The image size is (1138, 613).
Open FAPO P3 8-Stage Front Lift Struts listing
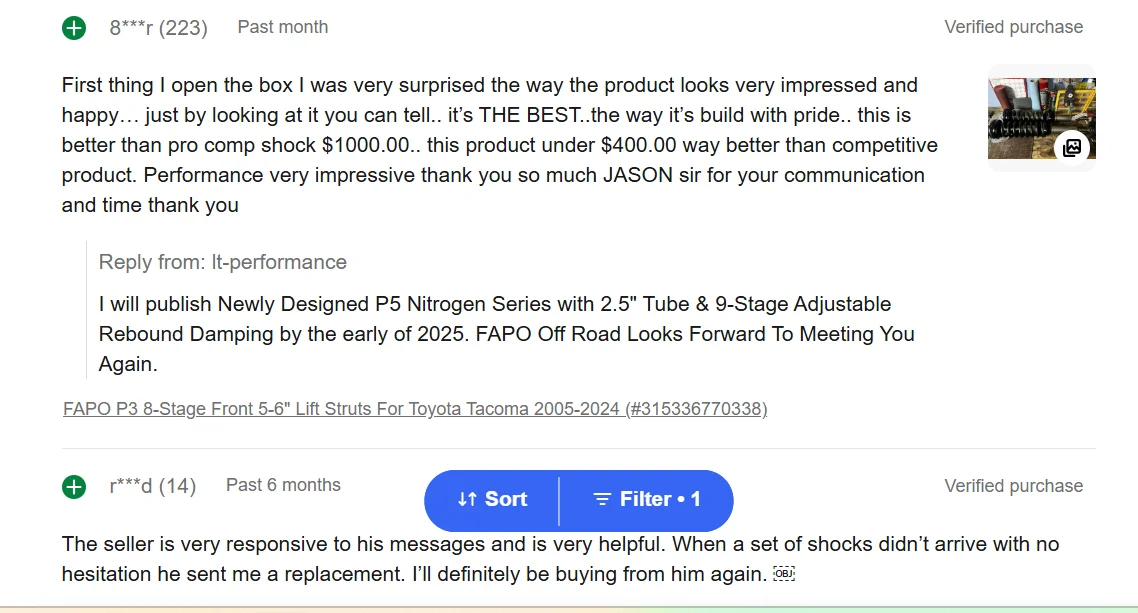[415, 409]
